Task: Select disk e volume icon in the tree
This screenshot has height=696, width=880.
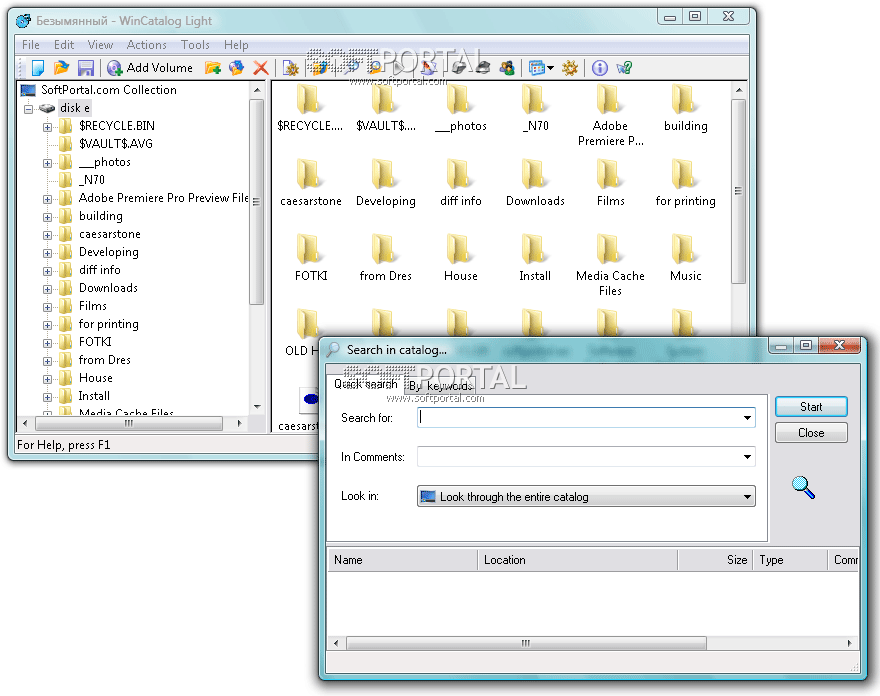Action: coord(47,108)
